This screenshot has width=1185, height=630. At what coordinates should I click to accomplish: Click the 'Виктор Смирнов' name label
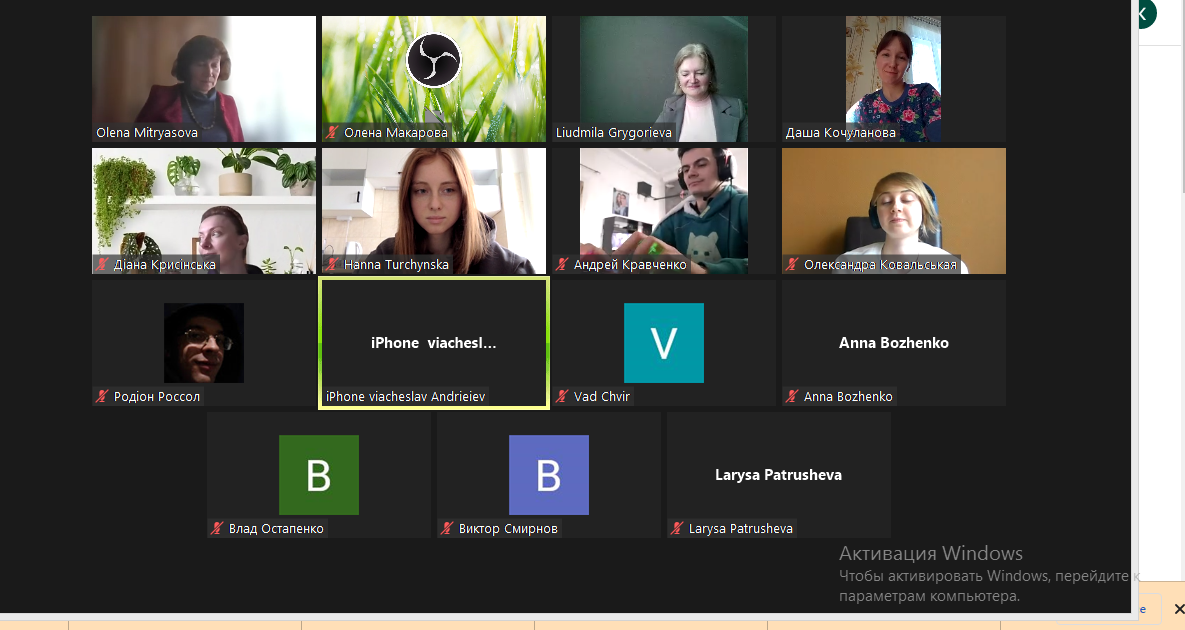point(508,530)
